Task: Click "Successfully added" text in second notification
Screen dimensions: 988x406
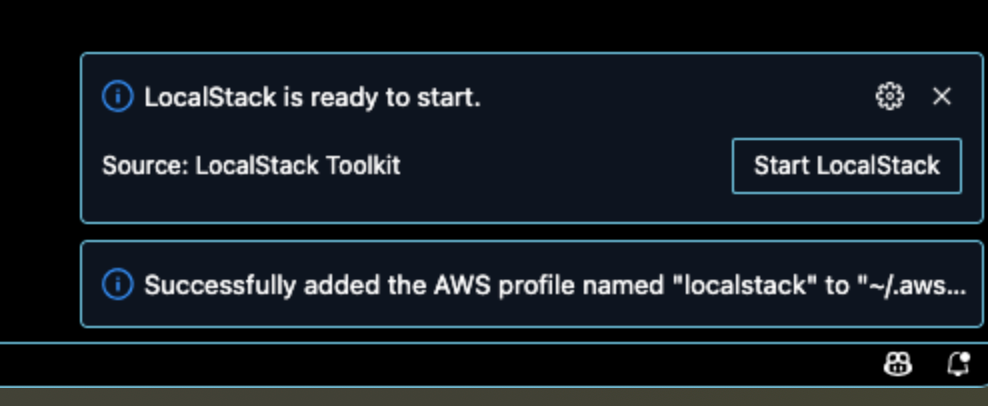Action: [222, 286]
